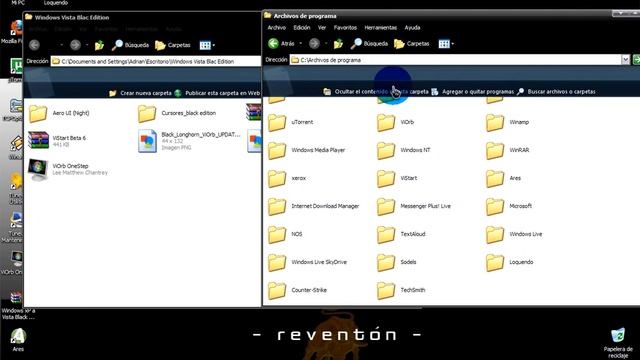Toggle Carpetas pane in Archivos de programa
This screenshot has width=640, height=360.
(412, 43)
